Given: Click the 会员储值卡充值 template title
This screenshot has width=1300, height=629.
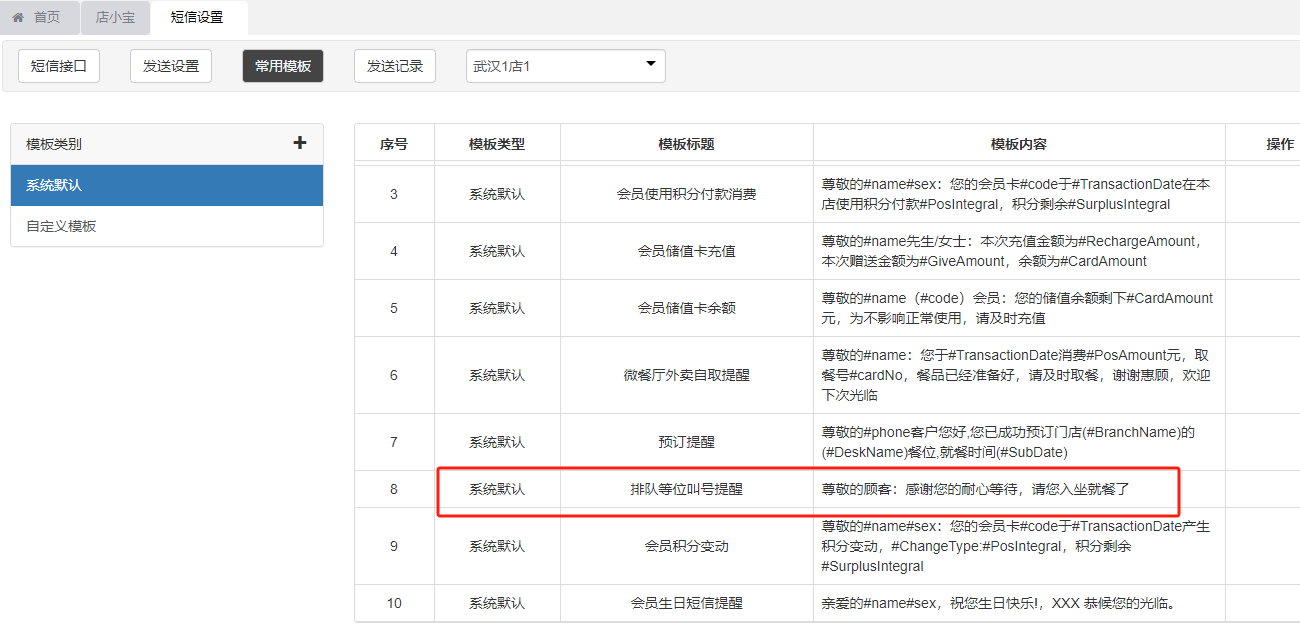Looking at the screenshot, I should click(x=686, y=251).
